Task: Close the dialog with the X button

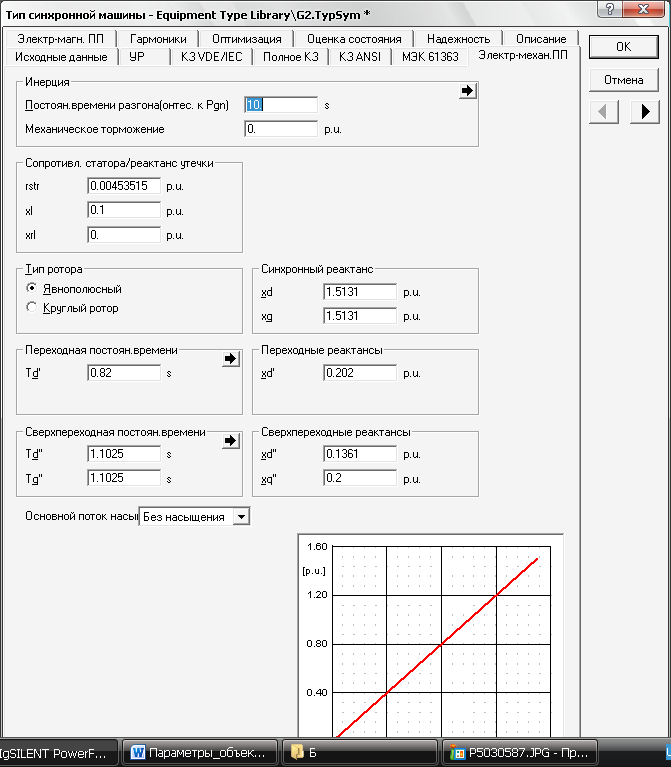Action: (644, 8)
